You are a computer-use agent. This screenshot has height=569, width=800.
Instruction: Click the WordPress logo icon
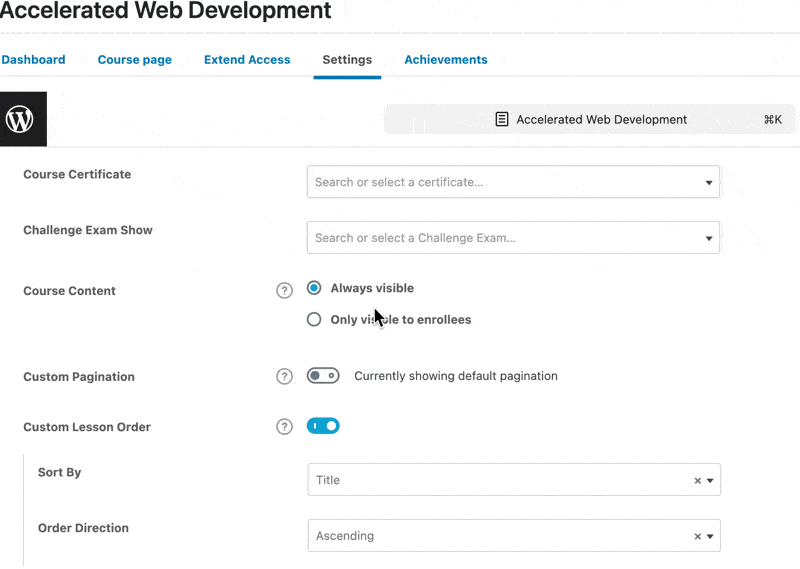20,119
